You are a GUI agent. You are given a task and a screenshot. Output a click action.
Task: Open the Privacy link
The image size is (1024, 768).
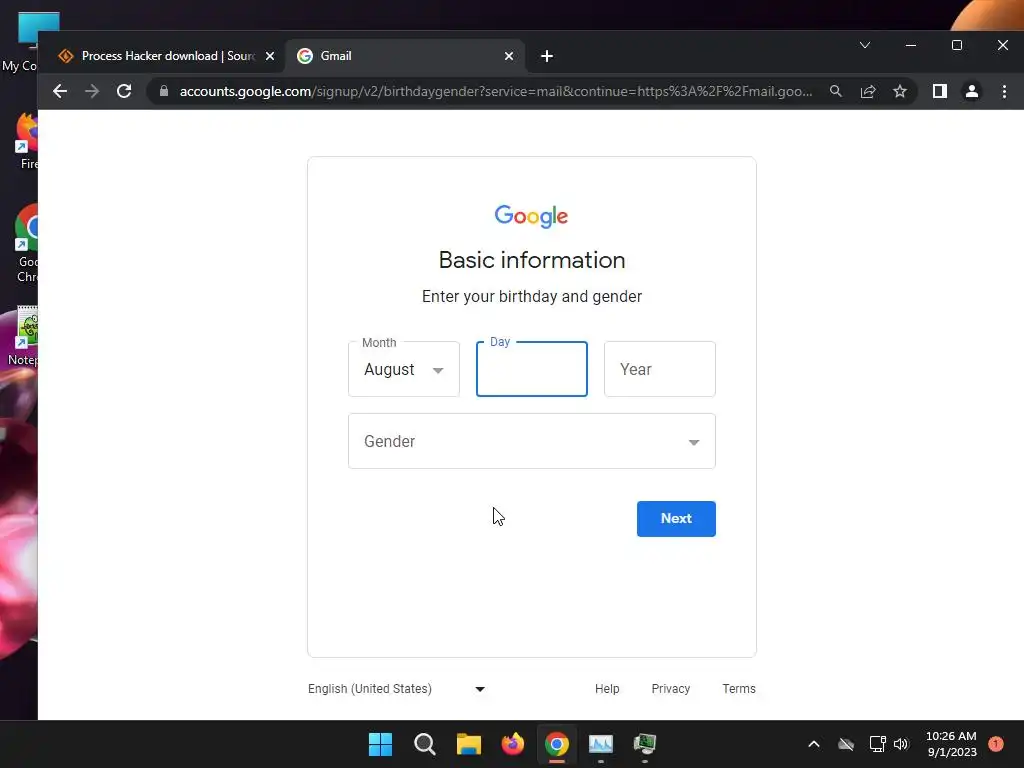pyautogui.click(x=671, y=689)
